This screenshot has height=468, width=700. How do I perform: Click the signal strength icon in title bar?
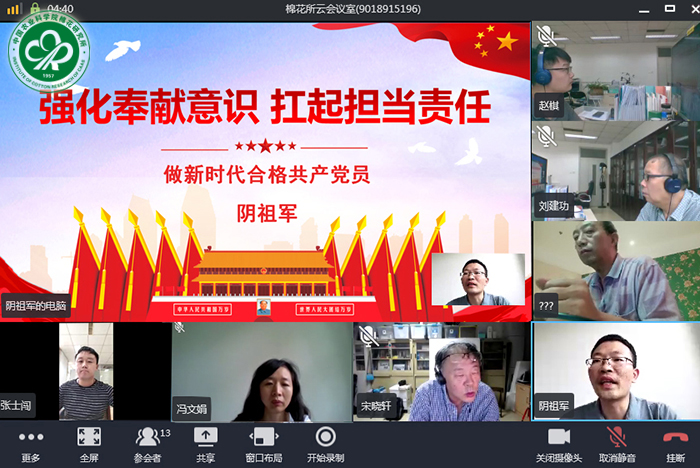click(x=14, y=9)
